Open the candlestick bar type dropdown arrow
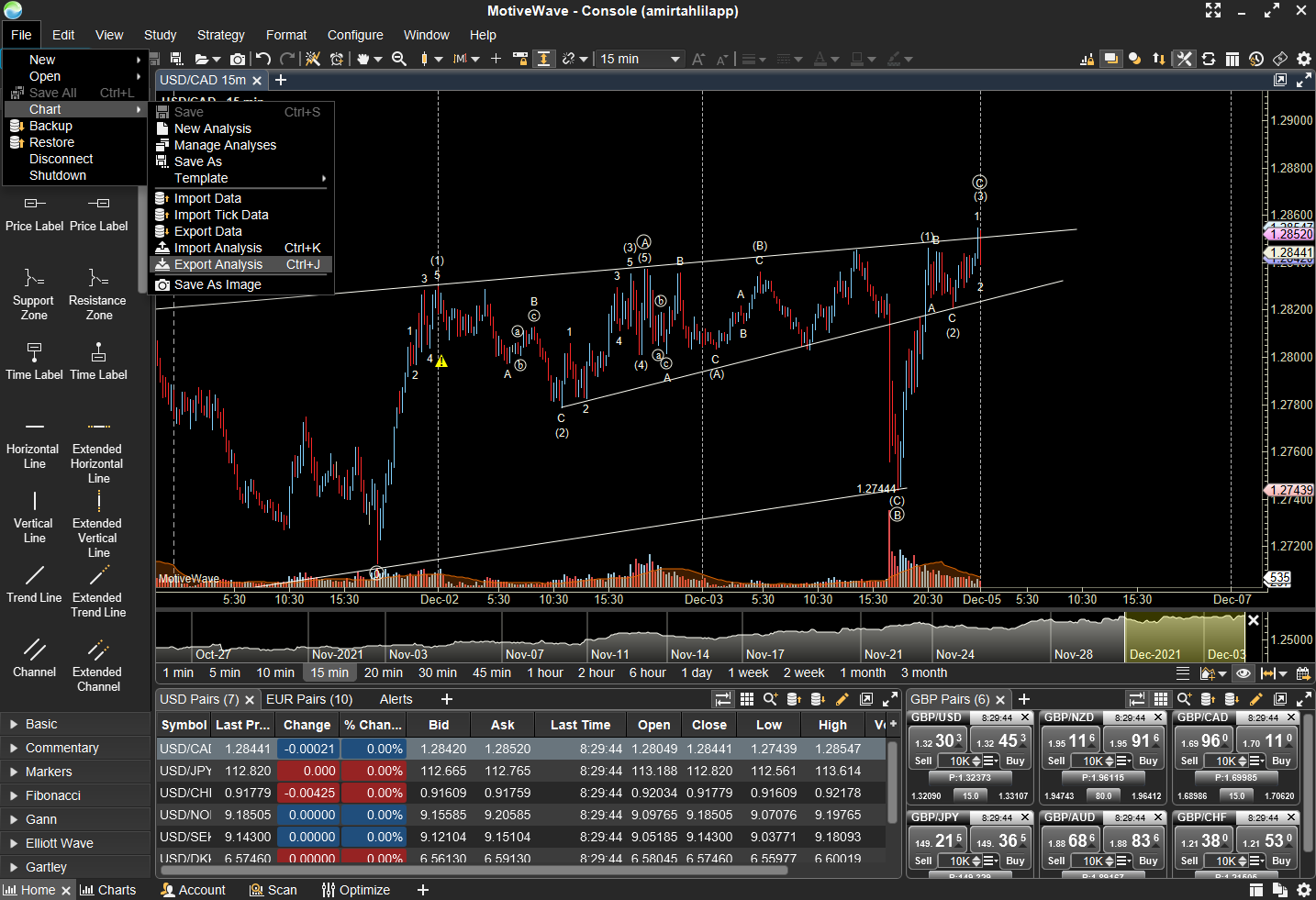This screenshot has height=900, width=1316. (x=439, y=59)
